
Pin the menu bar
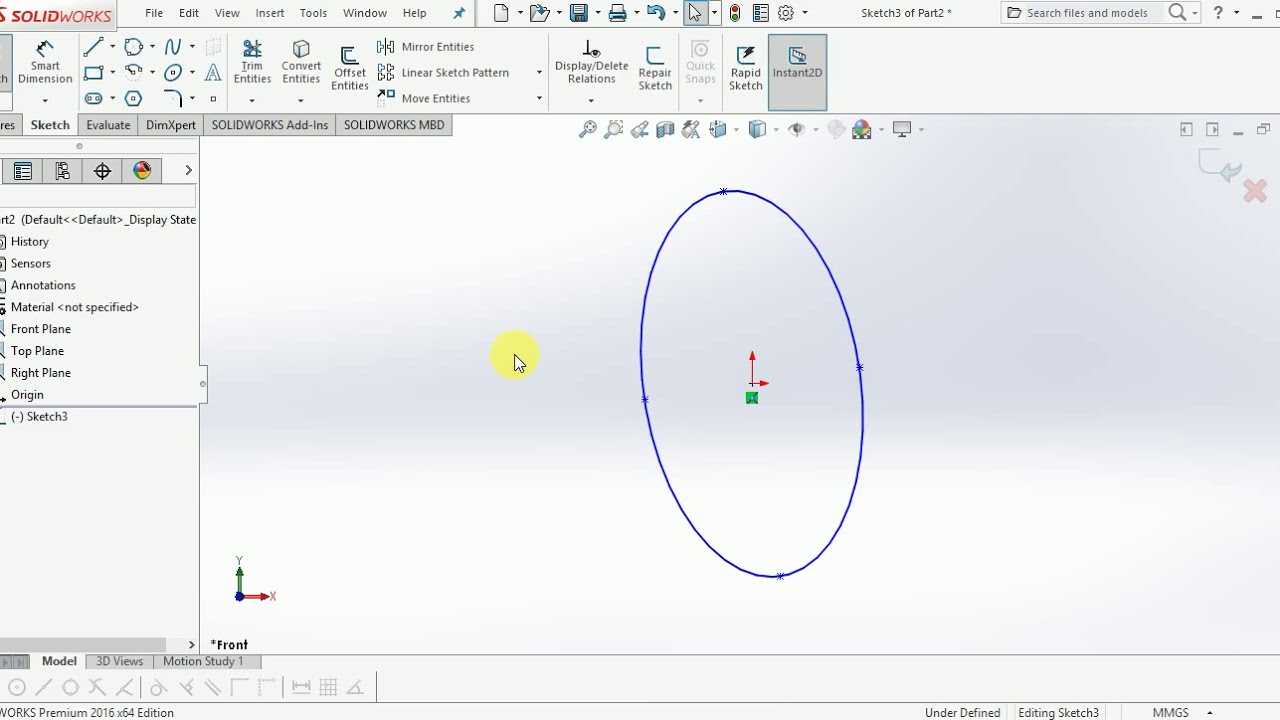coord(459,13)
